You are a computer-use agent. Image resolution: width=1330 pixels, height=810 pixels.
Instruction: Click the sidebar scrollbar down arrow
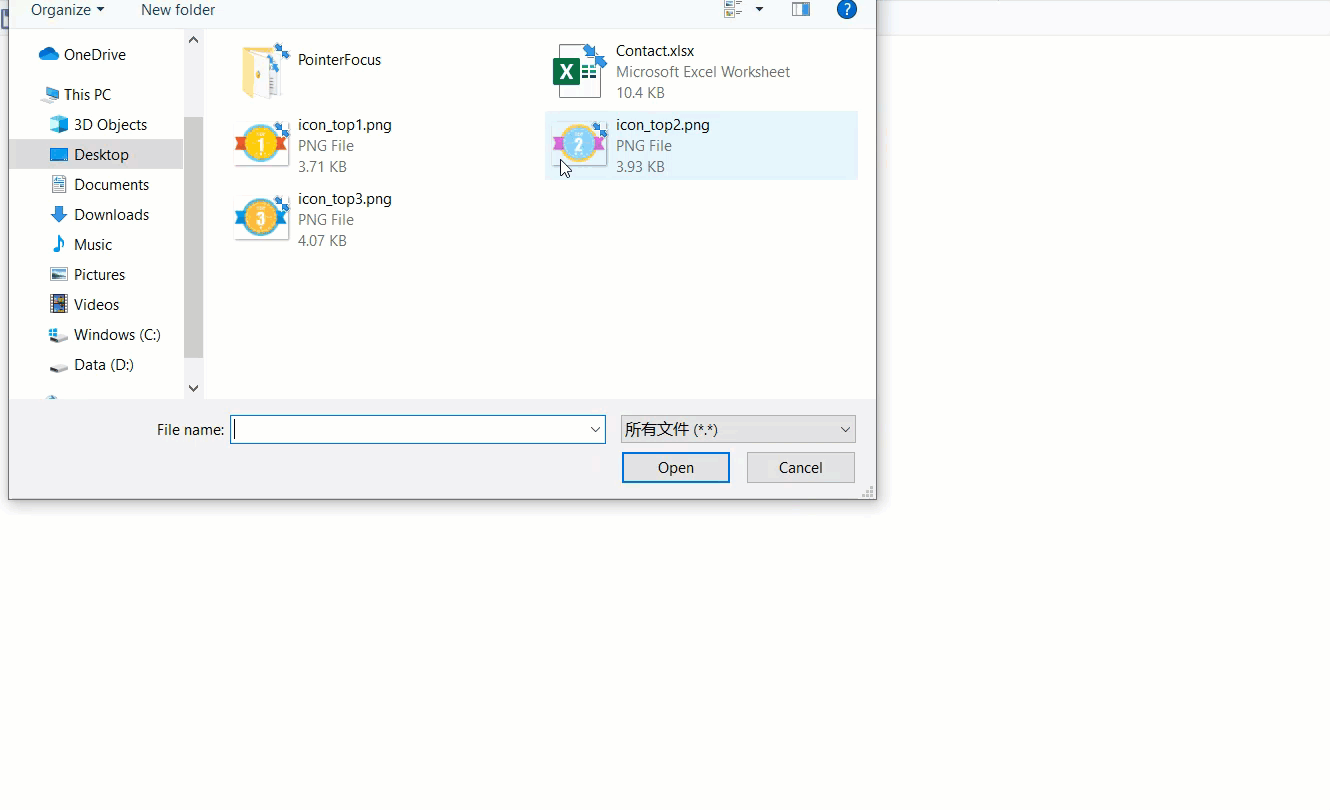click(193, 388)
